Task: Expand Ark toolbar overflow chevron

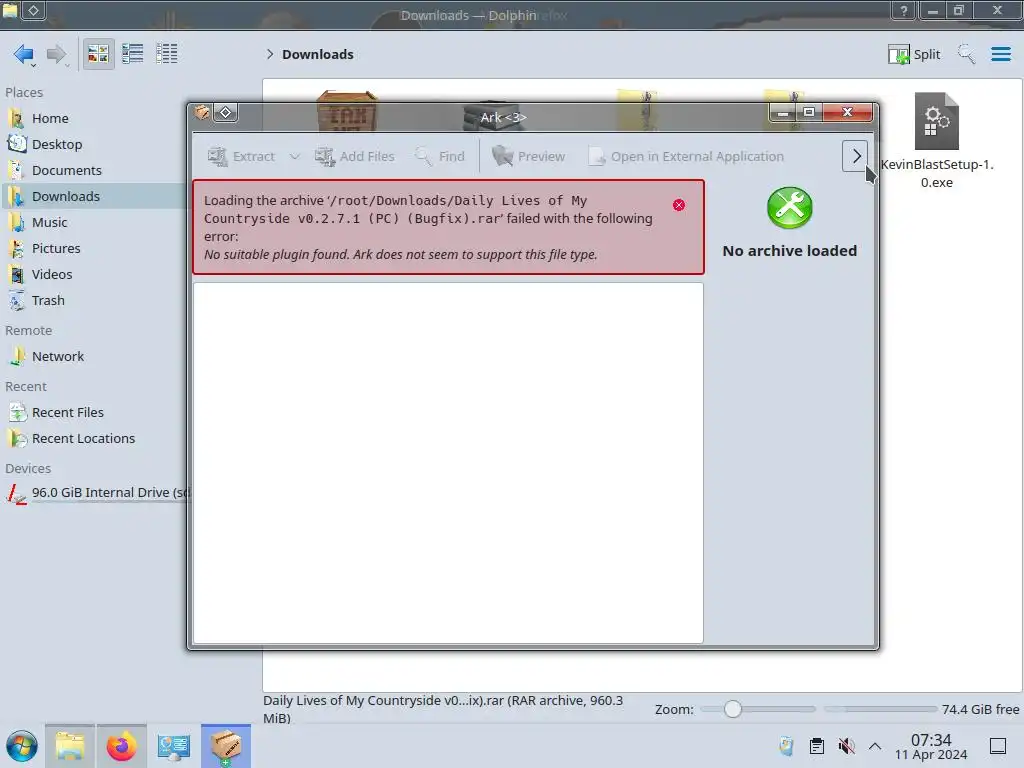Action: (856, 156)
